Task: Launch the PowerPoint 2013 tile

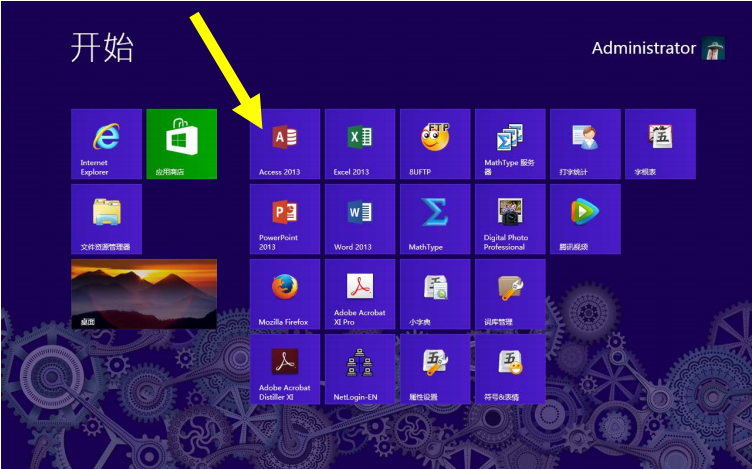Action: (x=285, y=219)
